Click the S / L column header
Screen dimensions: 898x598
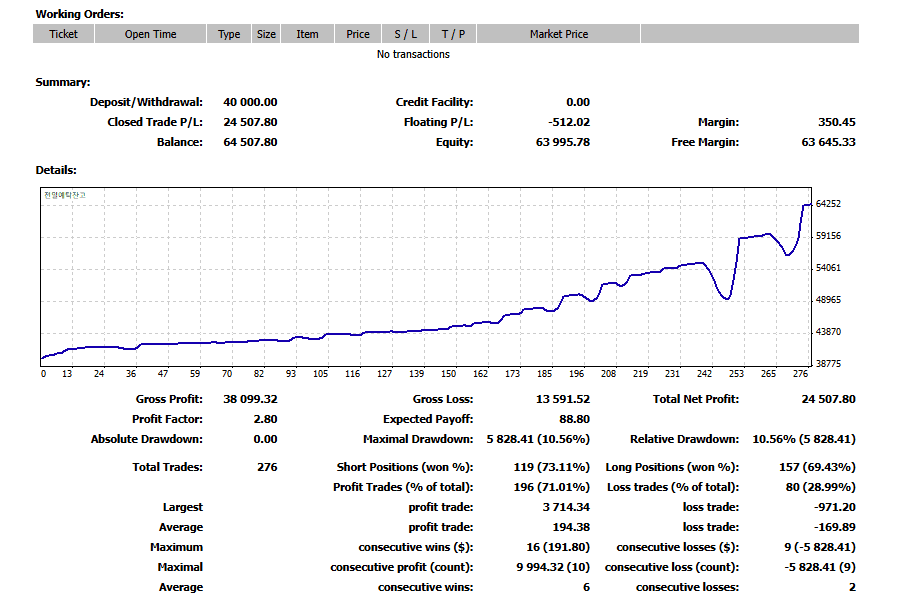pyautogui.click(x=405, y=34)
